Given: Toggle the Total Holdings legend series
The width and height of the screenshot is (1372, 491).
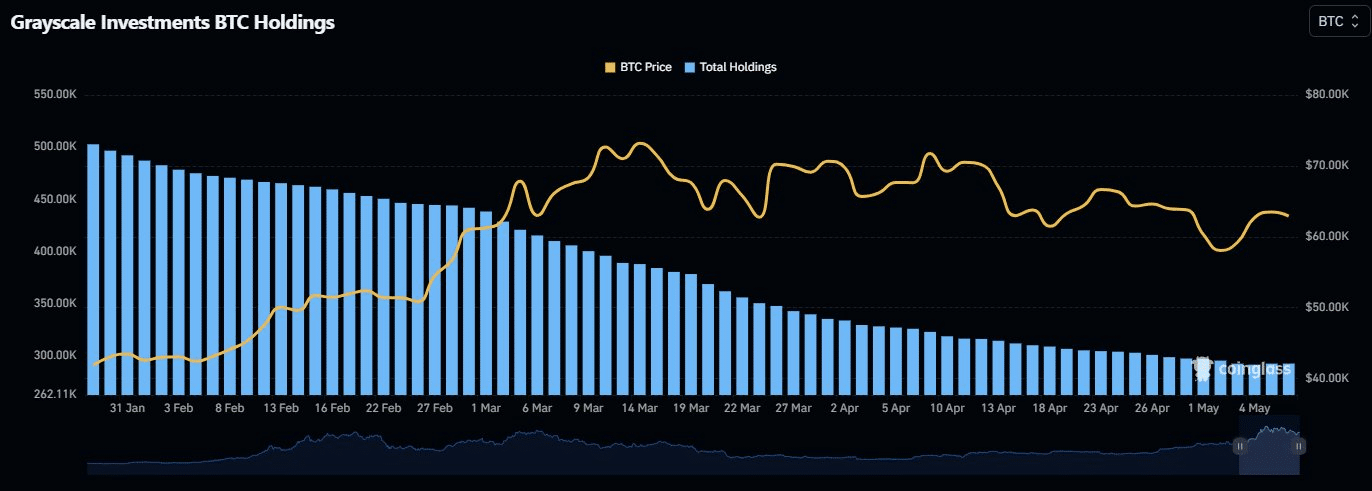Looking at the screenshot, I should pyautogui.click(x=730, y=67).
